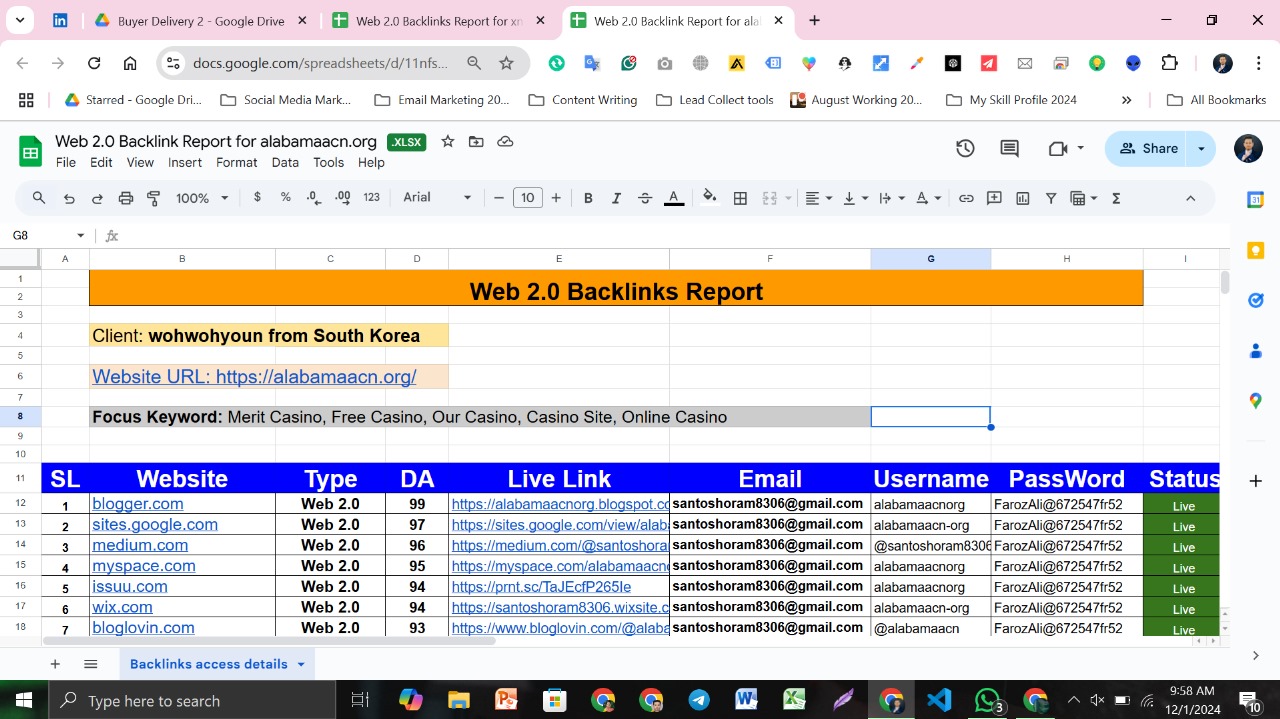
Task: Open the Arial font dropdown
Action: (437, 198)
